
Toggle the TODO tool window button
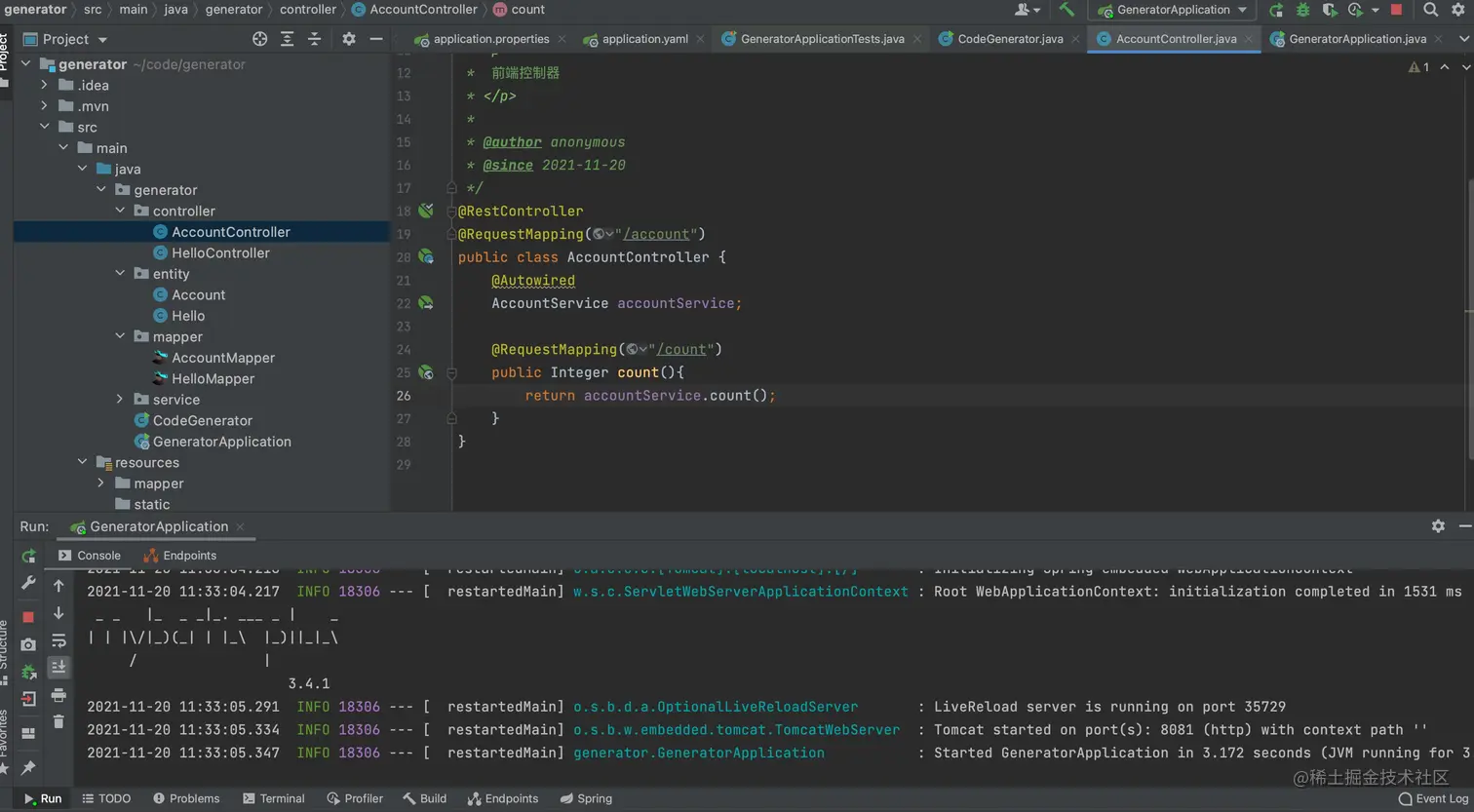pos(105,798)
